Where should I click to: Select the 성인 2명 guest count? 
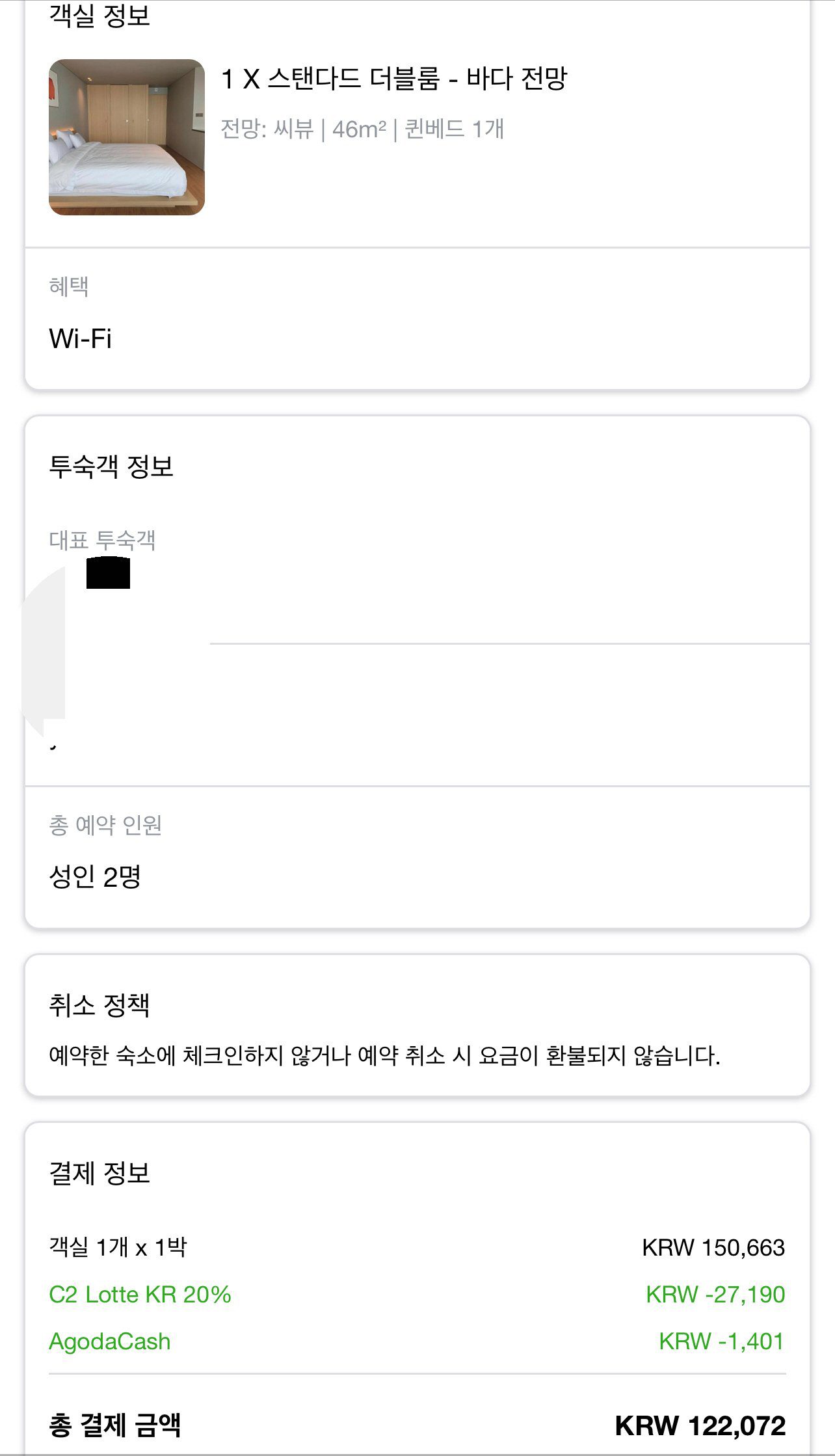tap(95, 876)
